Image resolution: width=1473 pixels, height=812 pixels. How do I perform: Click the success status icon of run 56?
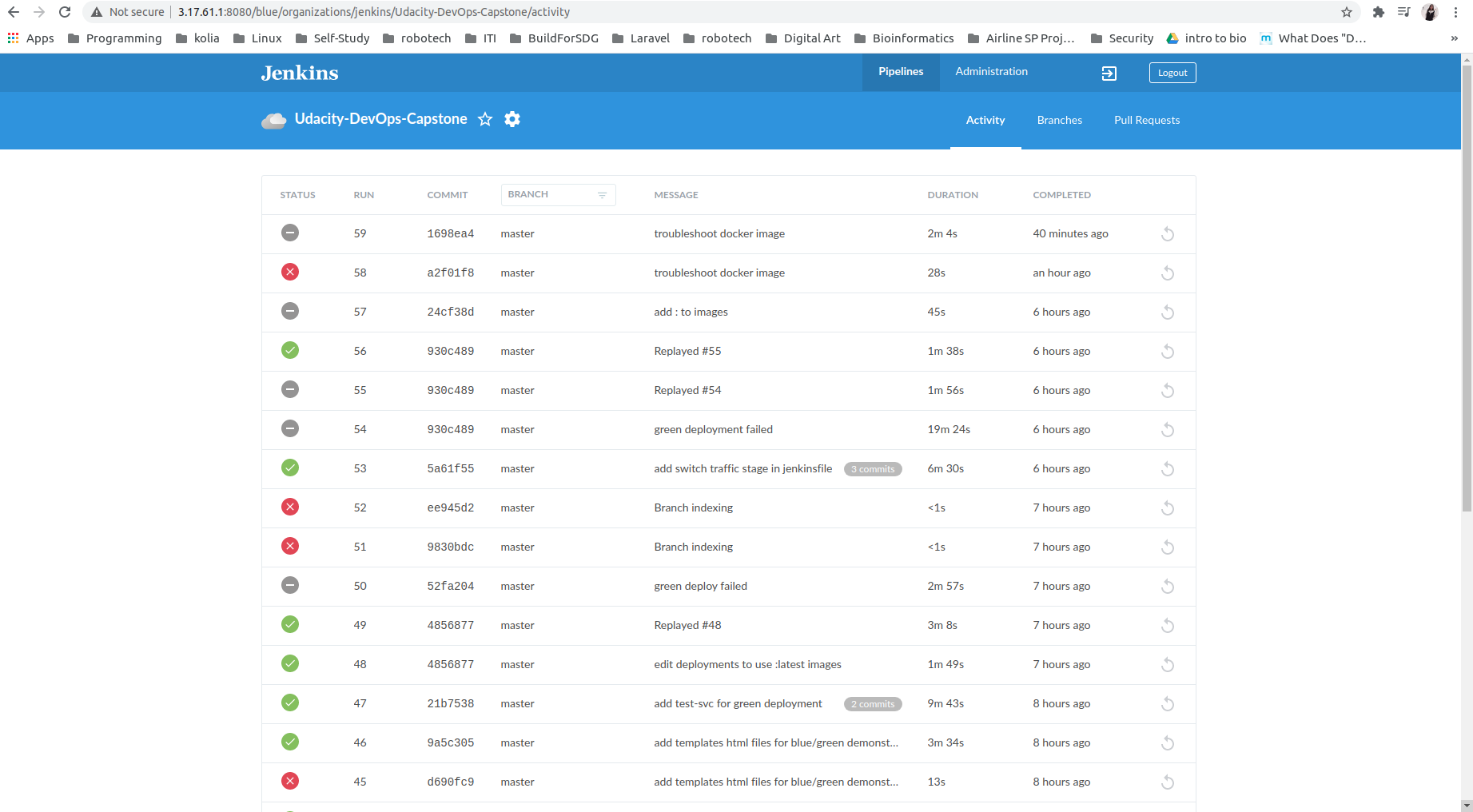coord(290,350)
